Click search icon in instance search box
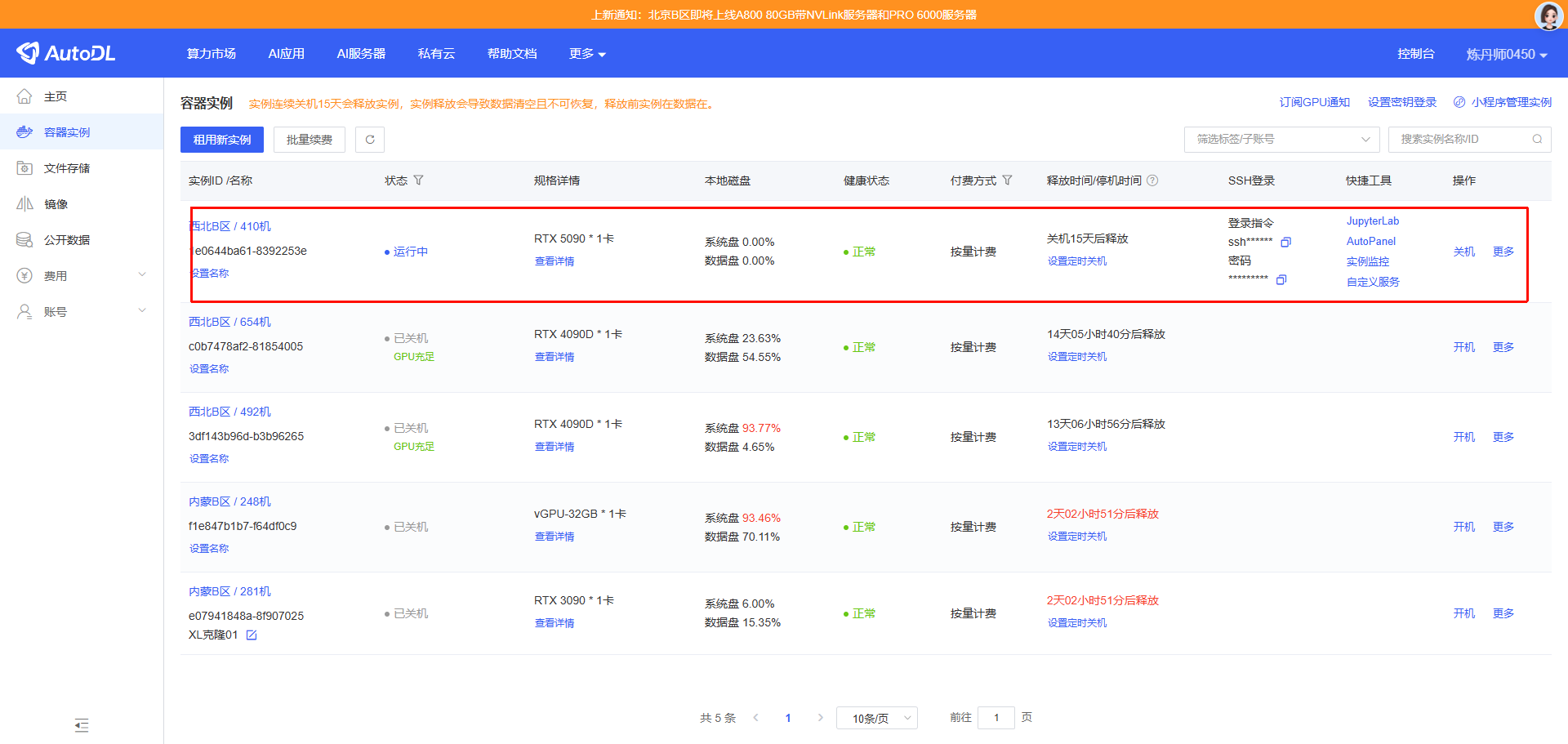The width and height of the screenshot is (1568, 744). [1537, 140]
